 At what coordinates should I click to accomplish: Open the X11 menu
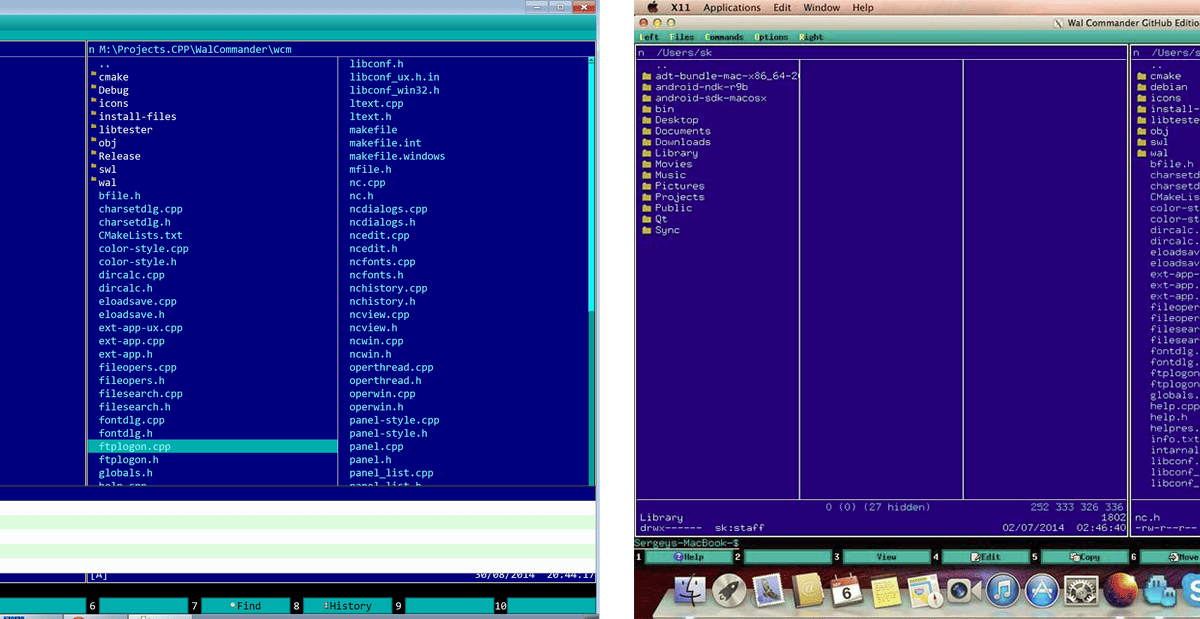681,8
